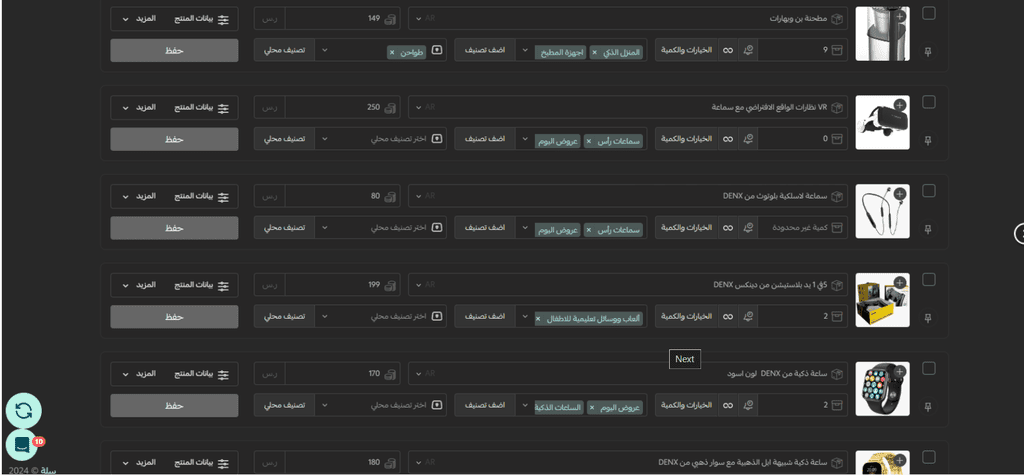The image size is (1024, 475).
Task: Edit product name ساعة ذكية شبيهة ابل الذهبية
Action: [x=628, y=462]
